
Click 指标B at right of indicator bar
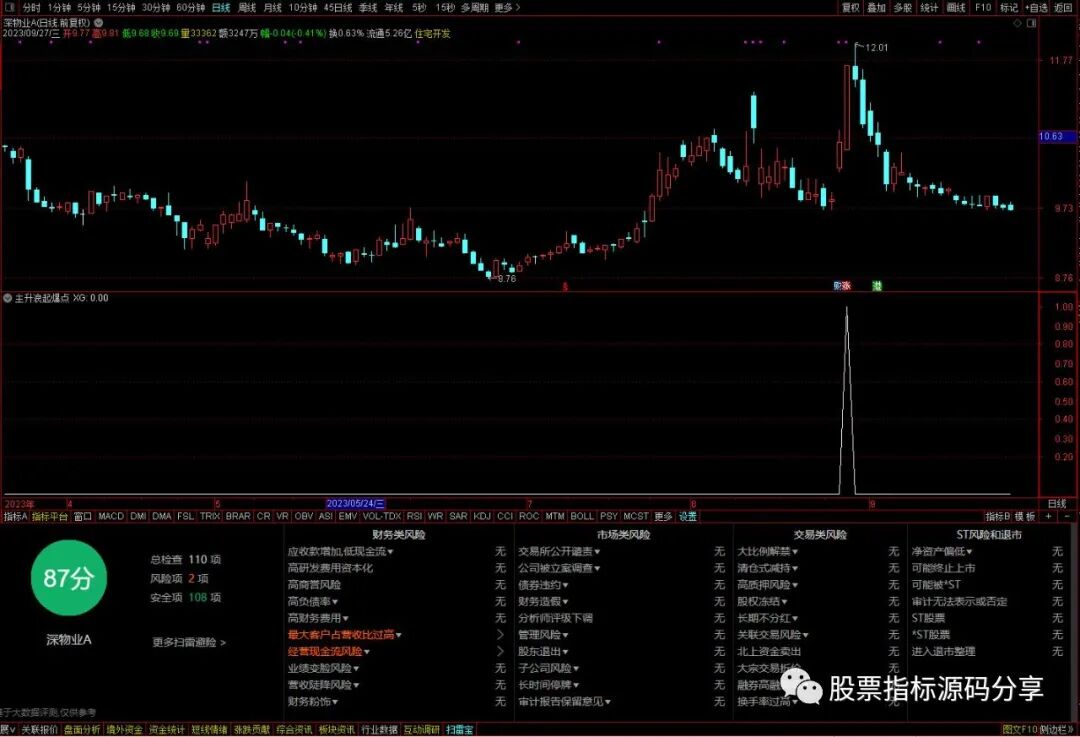click(998, 516)
